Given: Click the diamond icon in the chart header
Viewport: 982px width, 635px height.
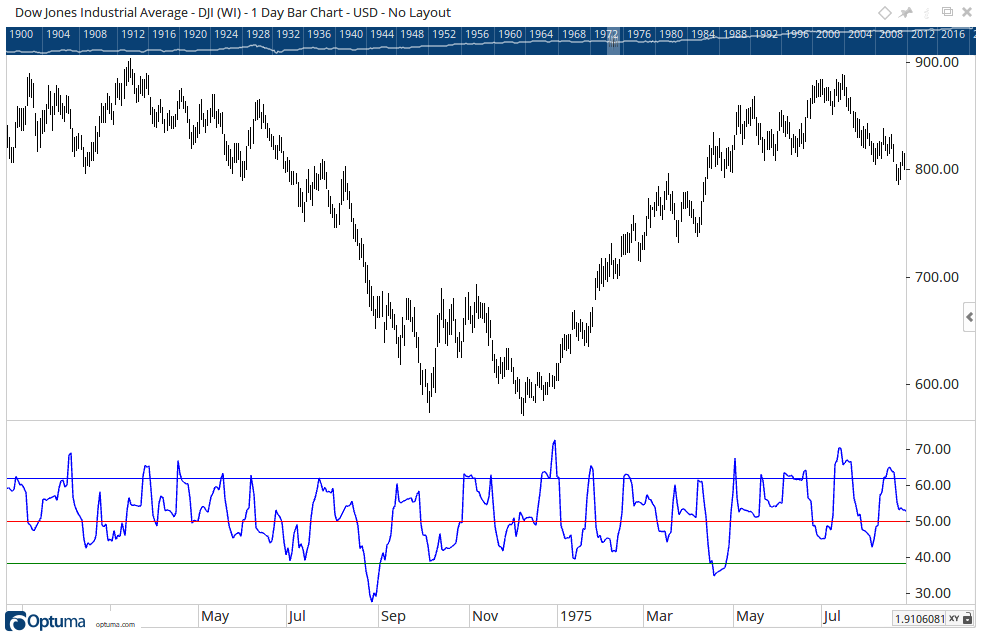Looking at the screenshot, I should click(x=884, y=13).
